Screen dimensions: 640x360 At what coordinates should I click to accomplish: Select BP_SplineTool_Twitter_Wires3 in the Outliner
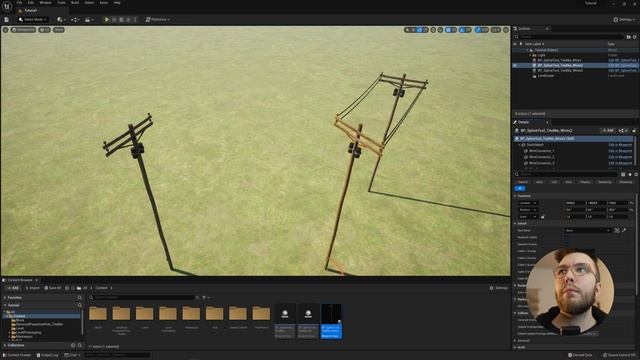[560, 70]
